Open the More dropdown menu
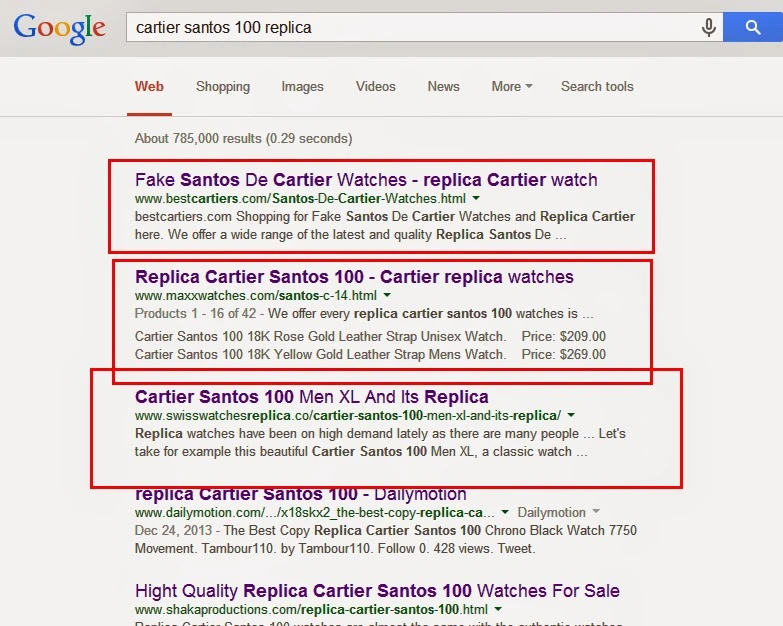The height and width of the screenshot is (626, 783). point(512,86)
